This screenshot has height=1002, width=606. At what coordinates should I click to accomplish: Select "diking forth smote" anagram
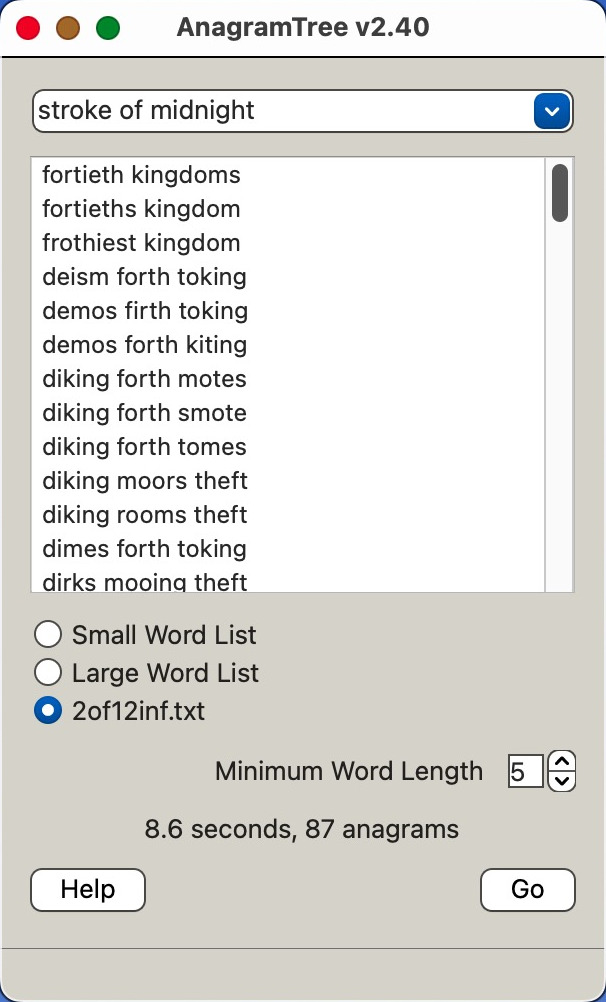pyautogui.click(x=144, y=413)
